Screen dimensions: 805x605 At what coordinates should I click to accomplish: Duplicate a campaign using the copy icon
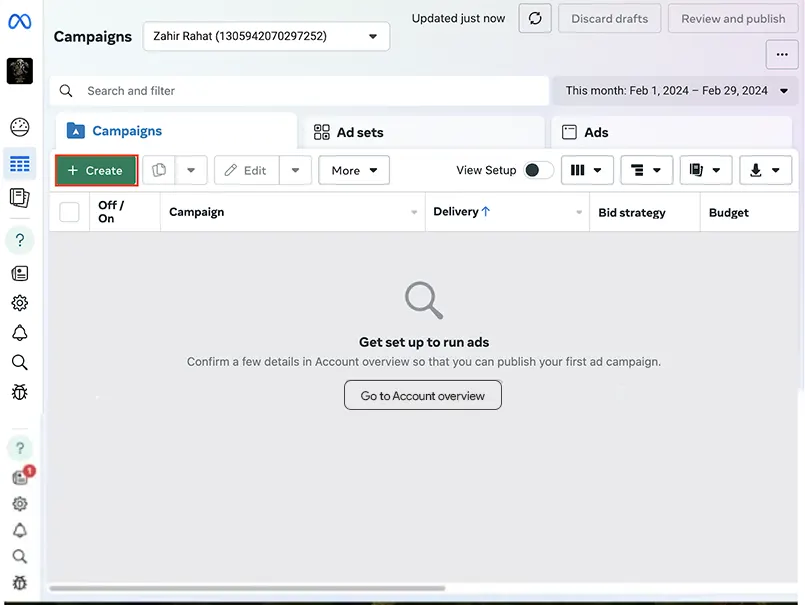click(158, 170)
